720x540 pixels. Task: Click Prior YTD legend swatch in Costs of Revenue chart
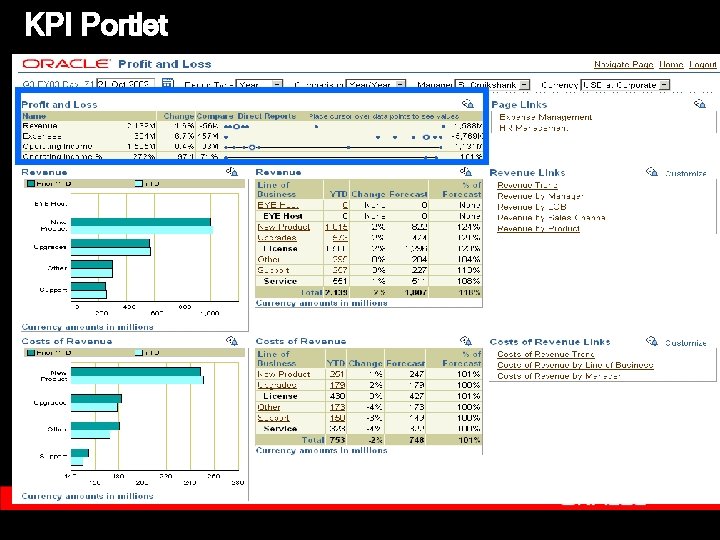click(31, 353)
